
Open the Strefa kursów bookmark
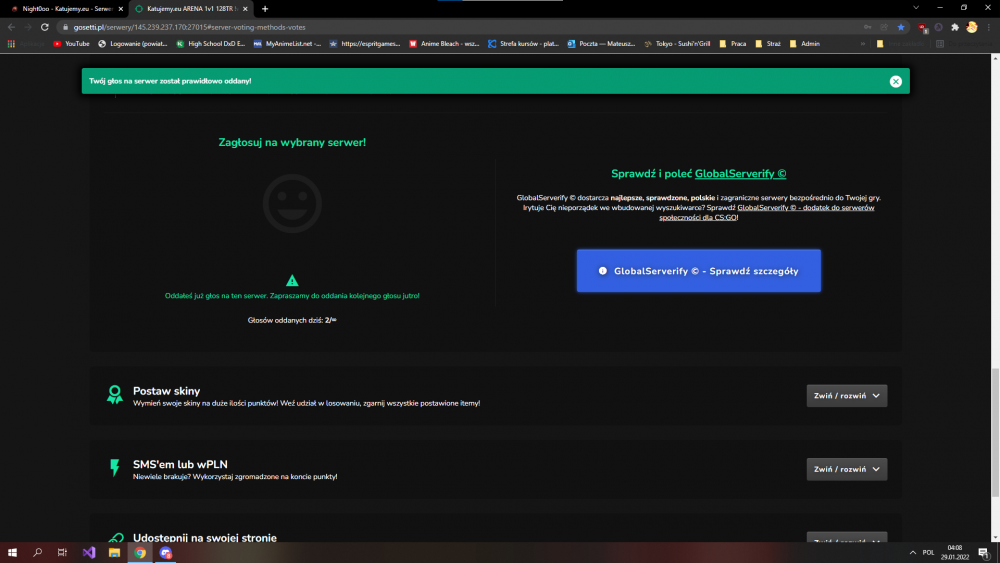[523, 44]
